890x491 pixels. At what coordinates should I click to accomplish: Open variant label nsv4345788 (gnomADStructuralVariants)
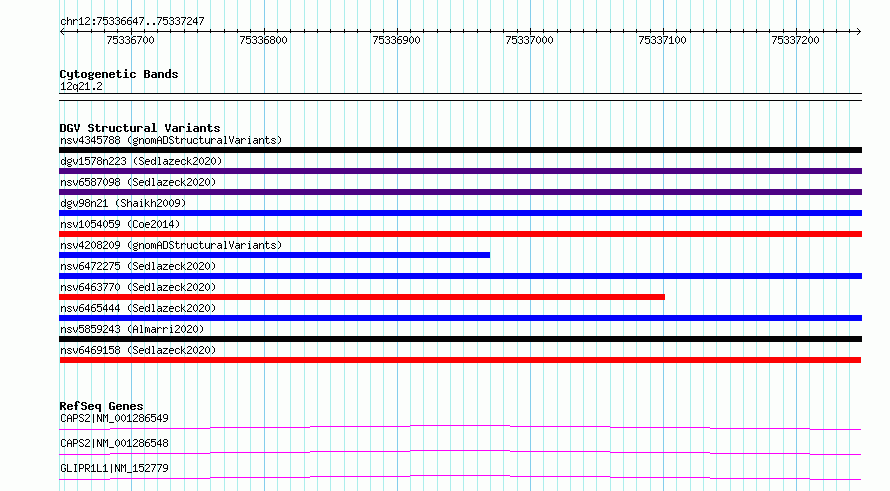click(x=171, y=140)
